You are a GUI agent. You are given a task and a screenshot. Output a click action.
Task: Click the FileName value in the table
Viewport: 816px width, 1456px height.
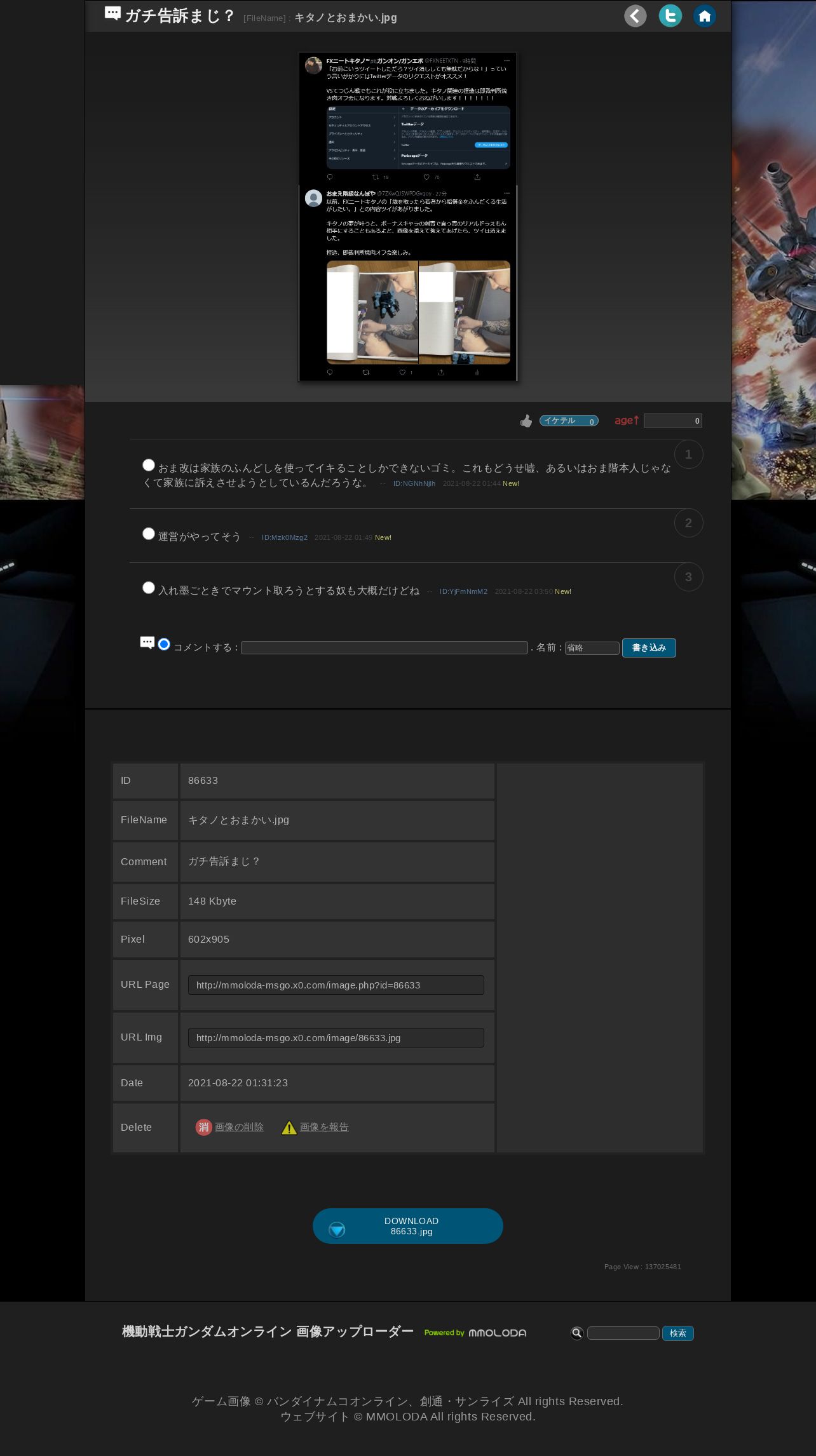tap(238, 820)
